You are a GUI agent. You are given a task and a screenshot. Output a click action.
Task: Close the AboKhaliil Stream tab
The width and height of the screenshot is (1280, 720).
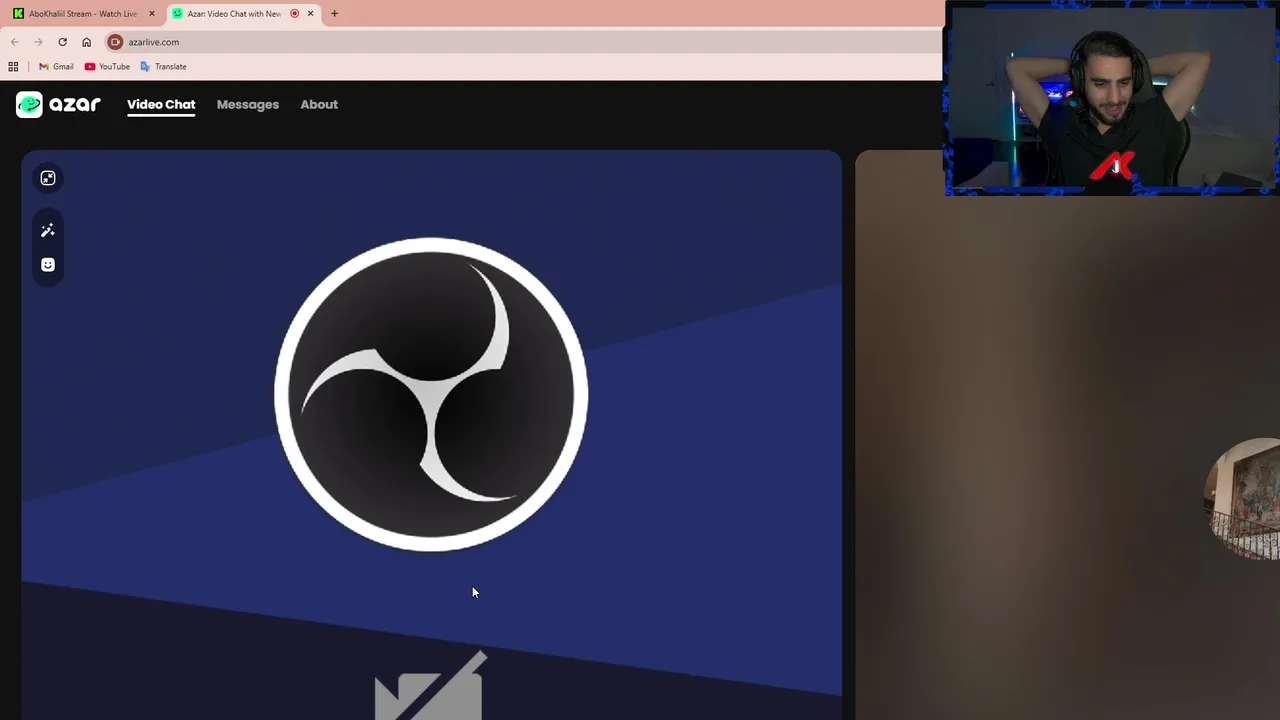coord(152,14)
